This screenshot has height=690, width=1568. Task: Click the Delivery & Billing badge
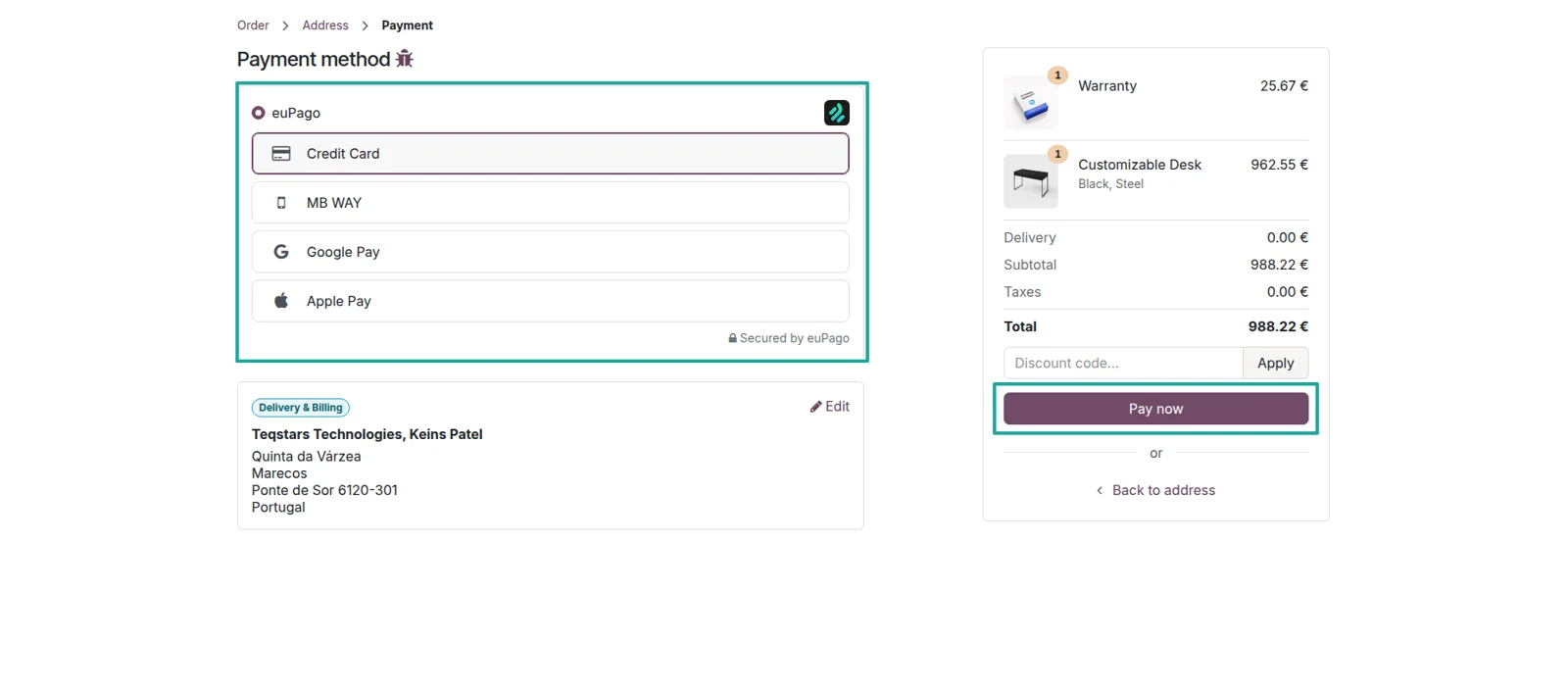tap(301, 408)
